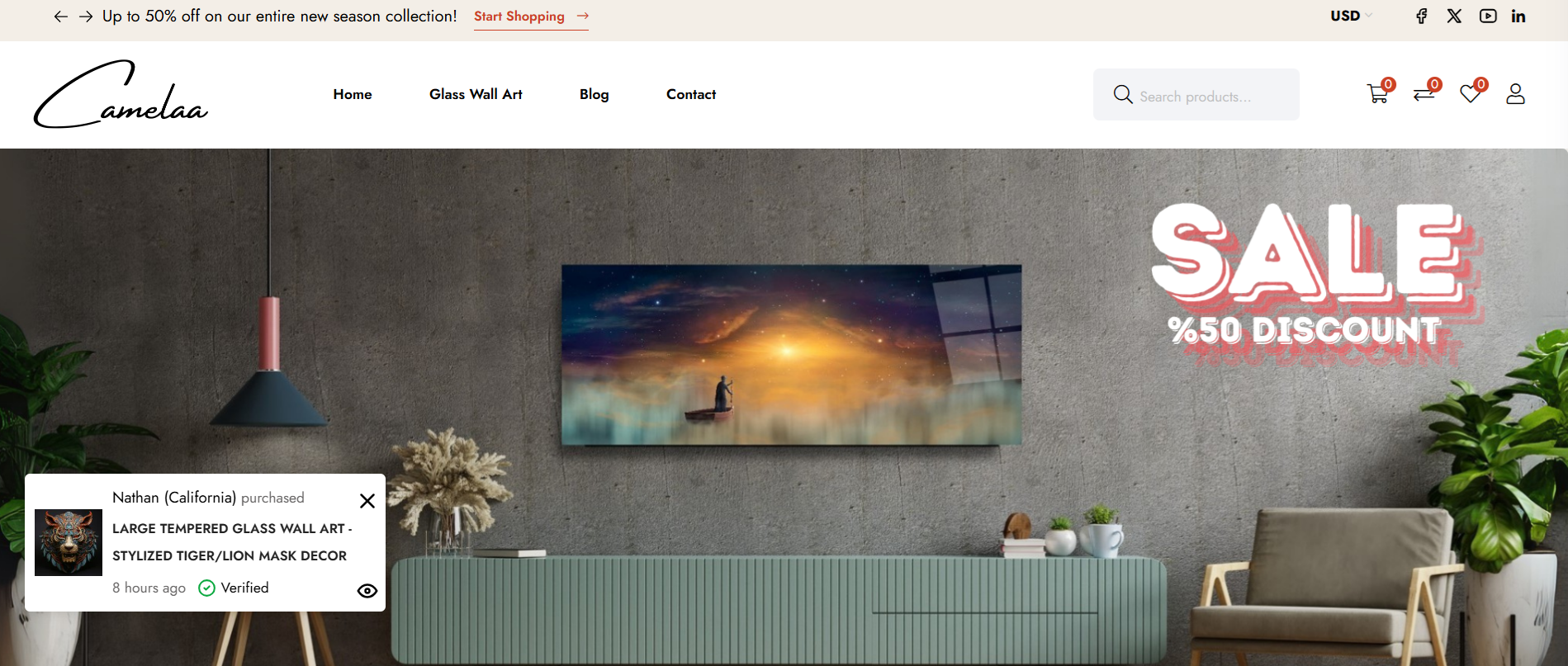Open the LinkedIn social icon
Viewport: 1568px width, 666px height.
pyautogui.click(x=1518, y=16)
